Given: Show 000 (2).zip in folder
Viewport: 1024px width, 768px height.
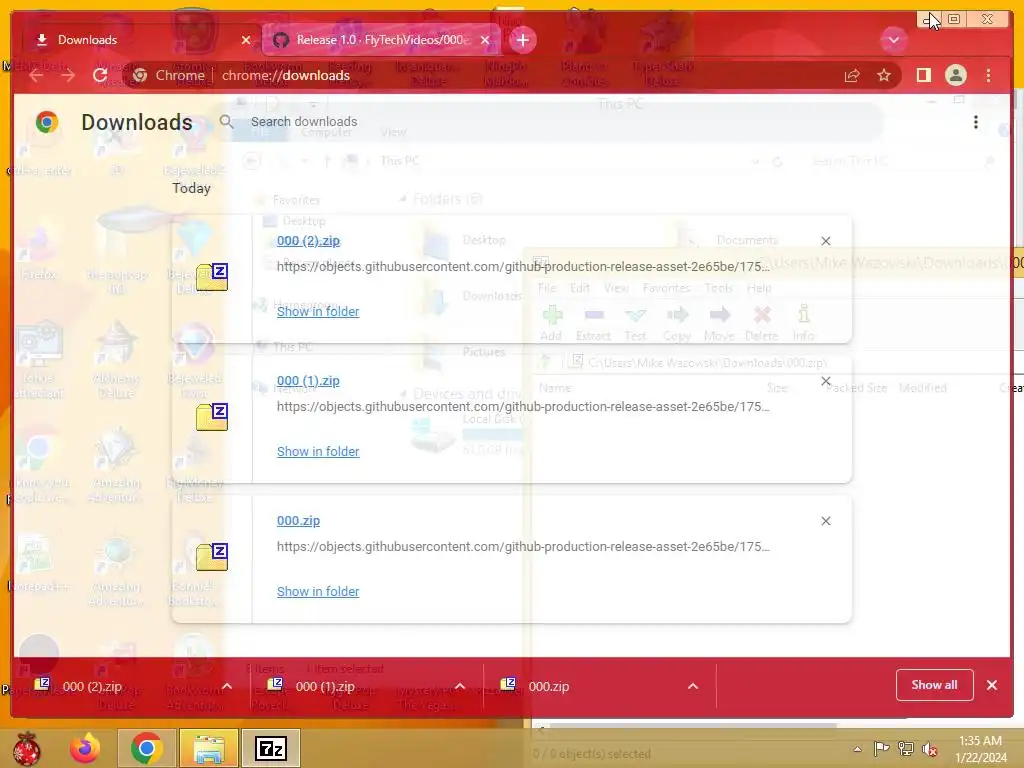Looking at the screenshot, I should tap(318, 312).
